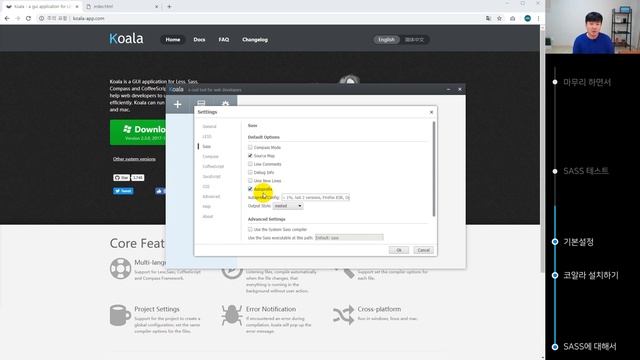Viewport: 640px width, 360px height.
Task: Click the browser forward arrow
Action: tap(18, 18)
